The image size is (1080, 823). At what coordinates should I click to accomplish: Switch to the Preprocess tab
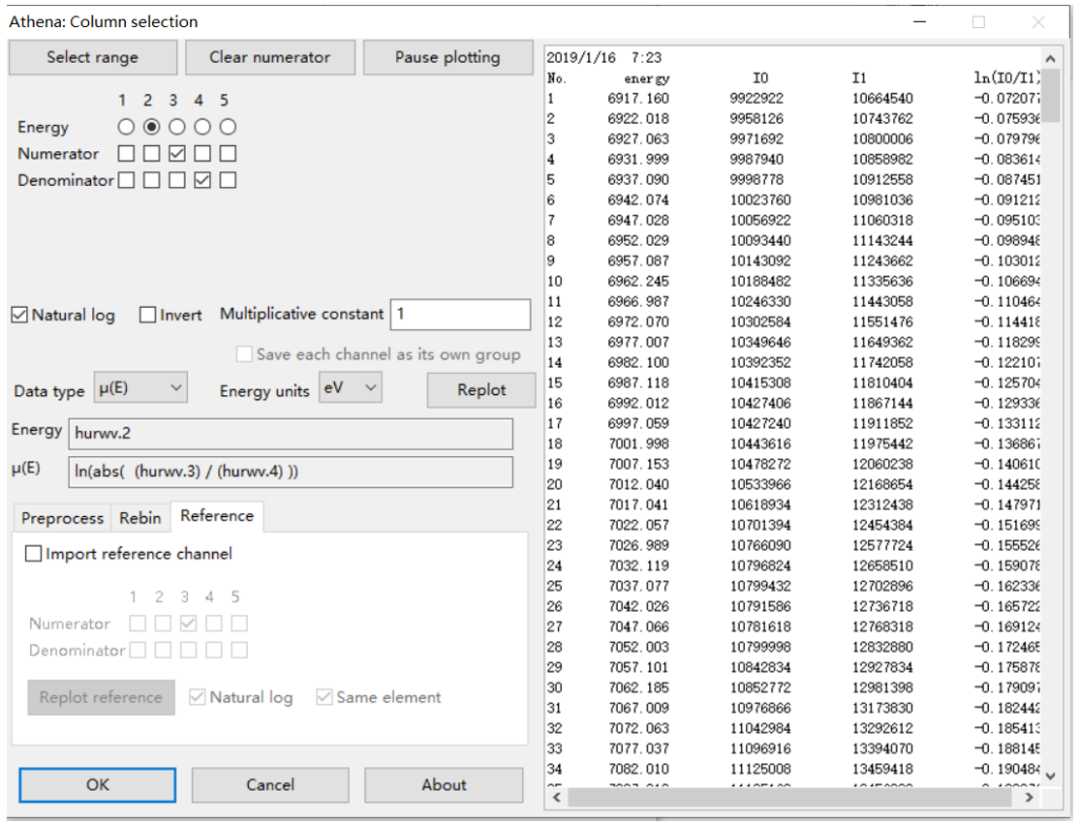pos(61,518)
